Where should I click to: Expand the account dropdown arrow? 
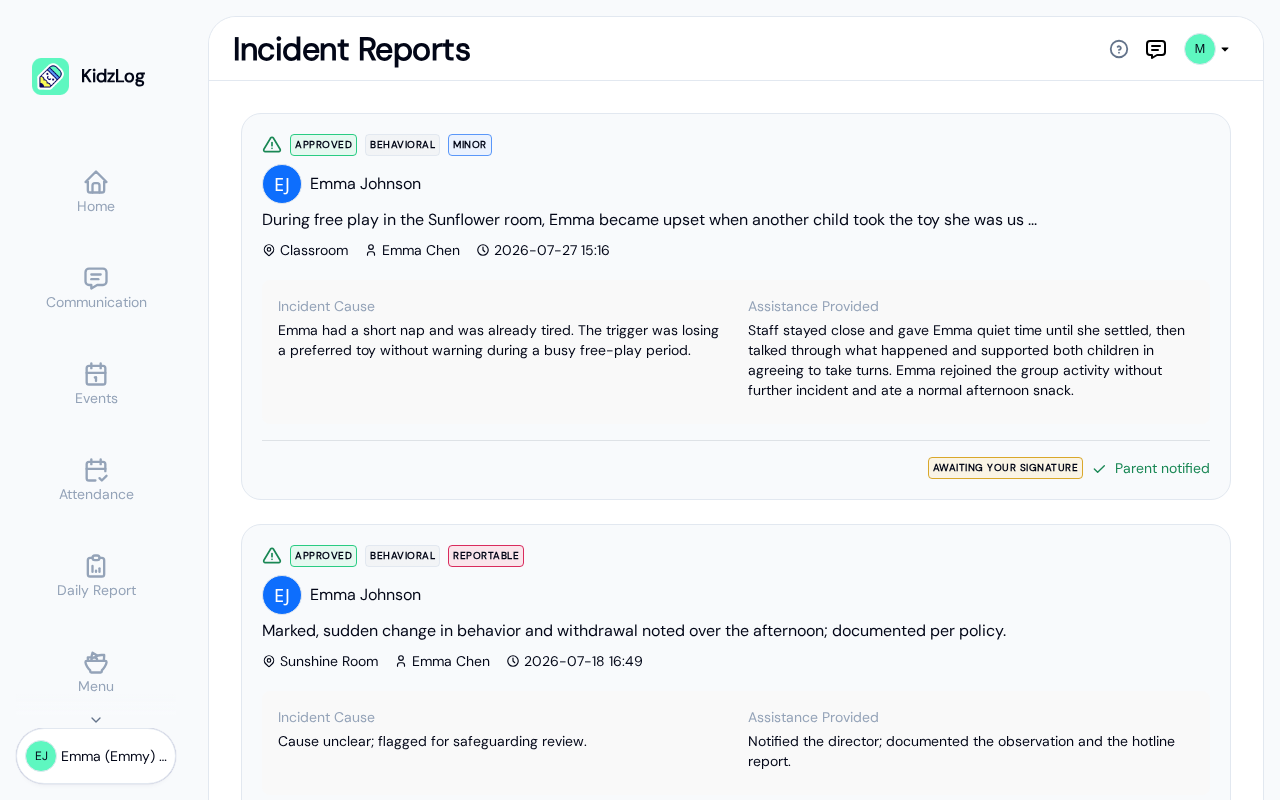(x=1225, y=49)
